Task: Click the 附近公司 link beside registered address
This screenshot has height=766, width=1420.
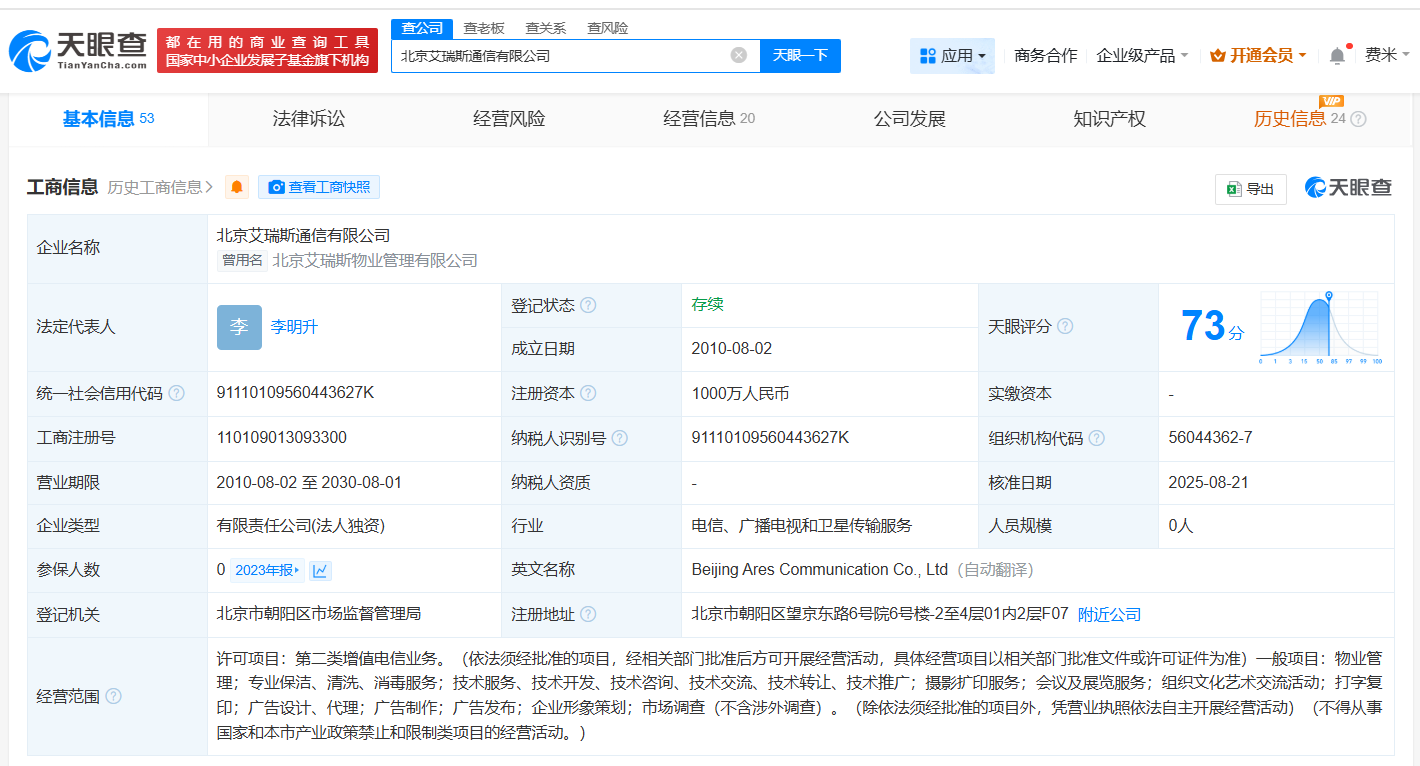Action: [x=1108, y=615]
